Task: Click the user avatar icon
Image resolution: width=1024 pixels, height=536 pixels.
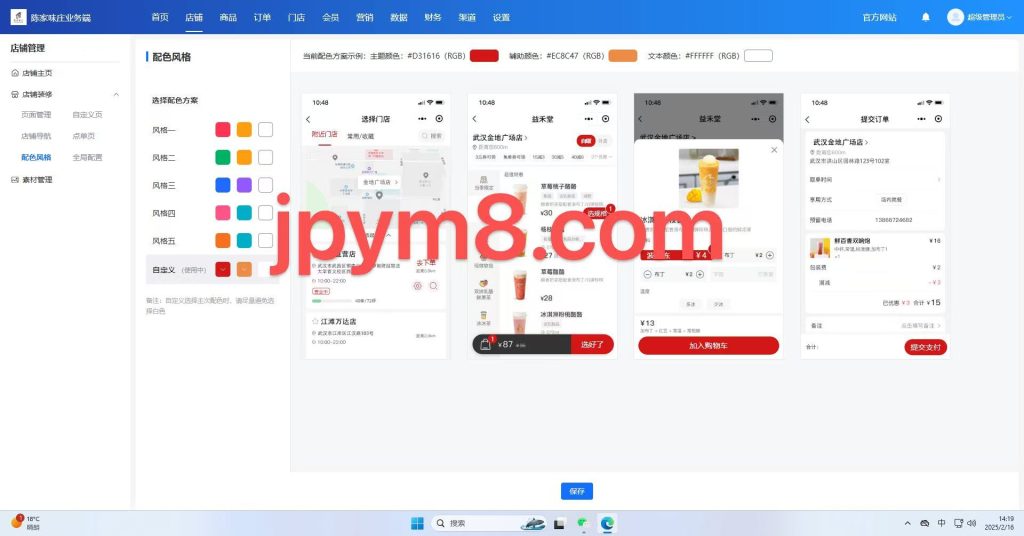Action: pos(955,17)
